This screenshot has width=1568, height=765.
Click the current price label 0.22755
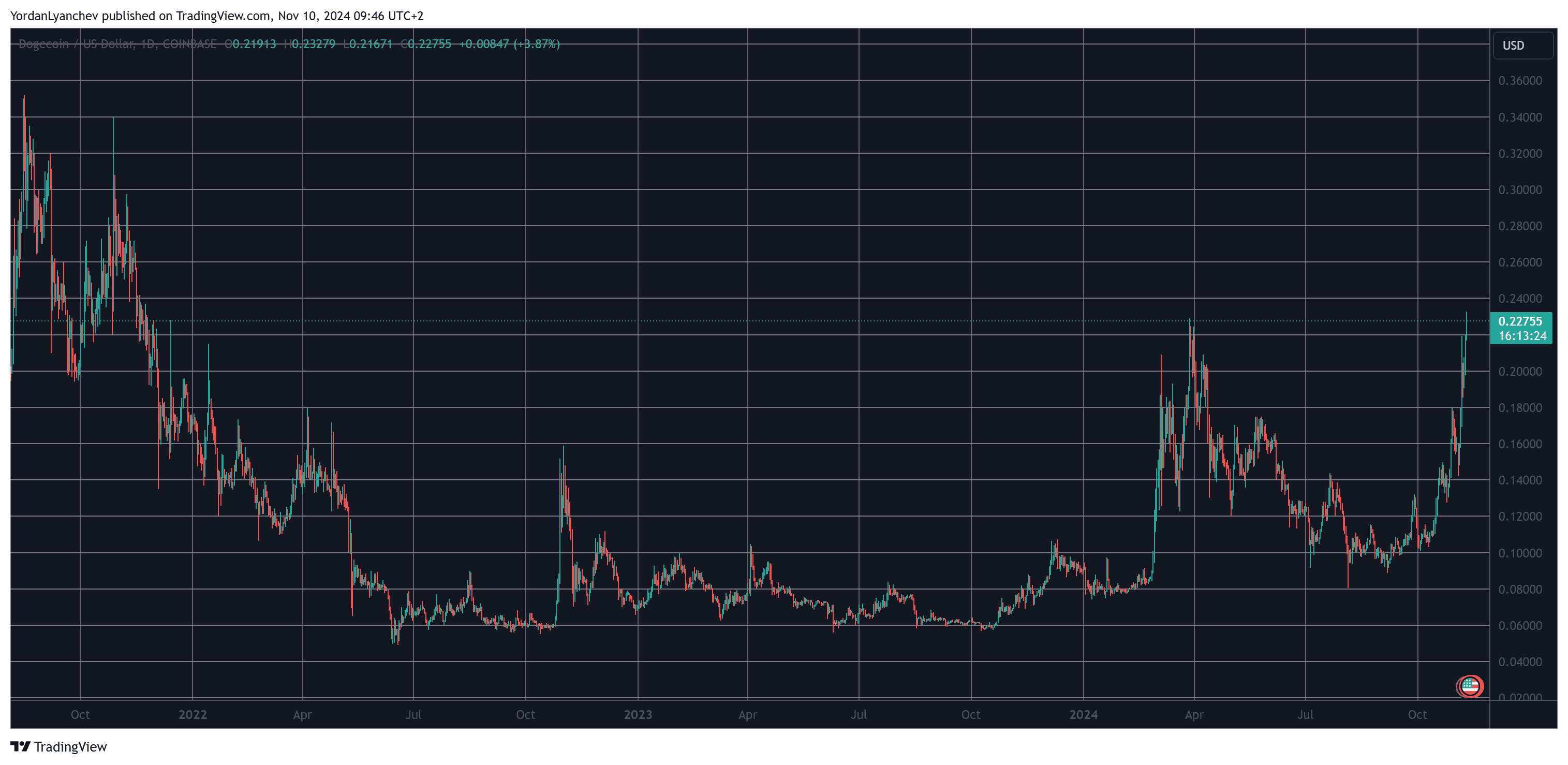coord(1520,321)
